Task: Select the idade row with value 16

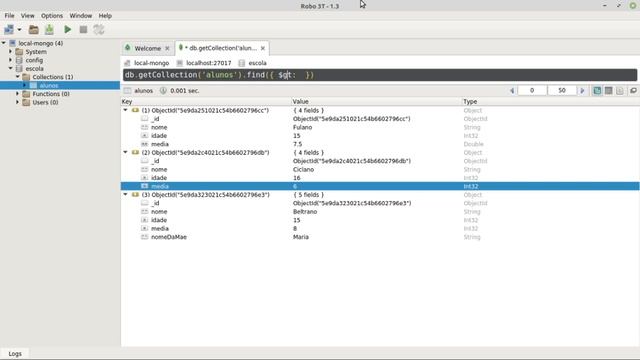Action: click(x=380, y=178)
